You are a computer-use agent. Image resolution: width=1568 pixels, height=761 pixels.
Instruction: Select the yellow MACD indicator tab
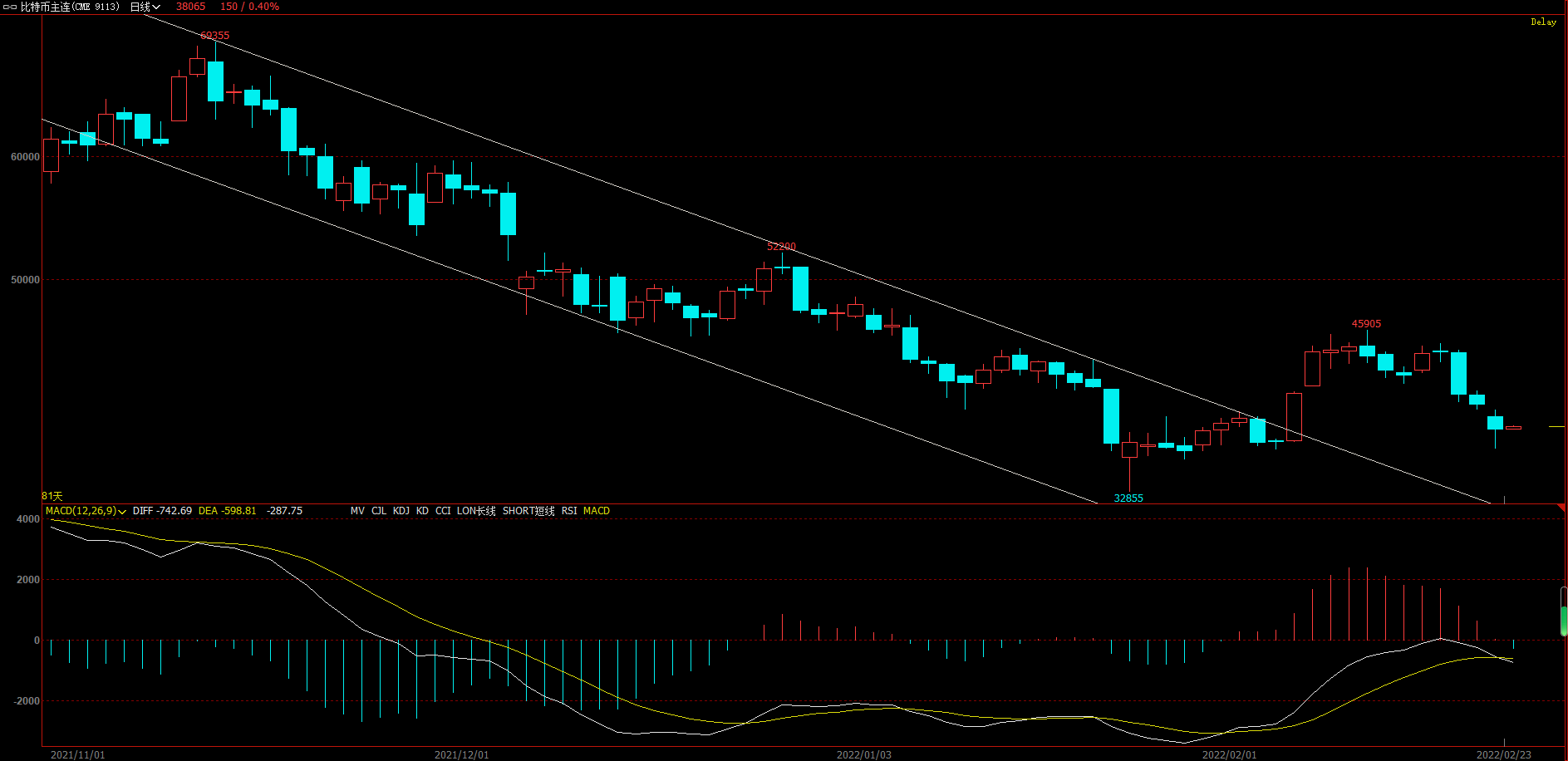coord(597,511)
